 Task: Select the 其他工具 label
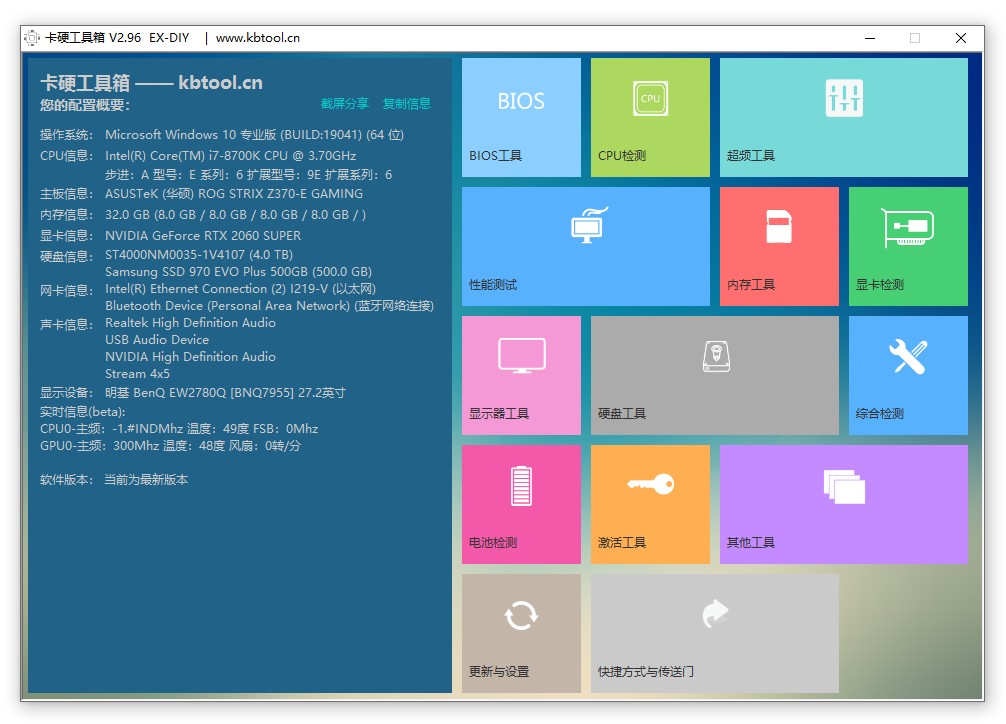(751, 542)
